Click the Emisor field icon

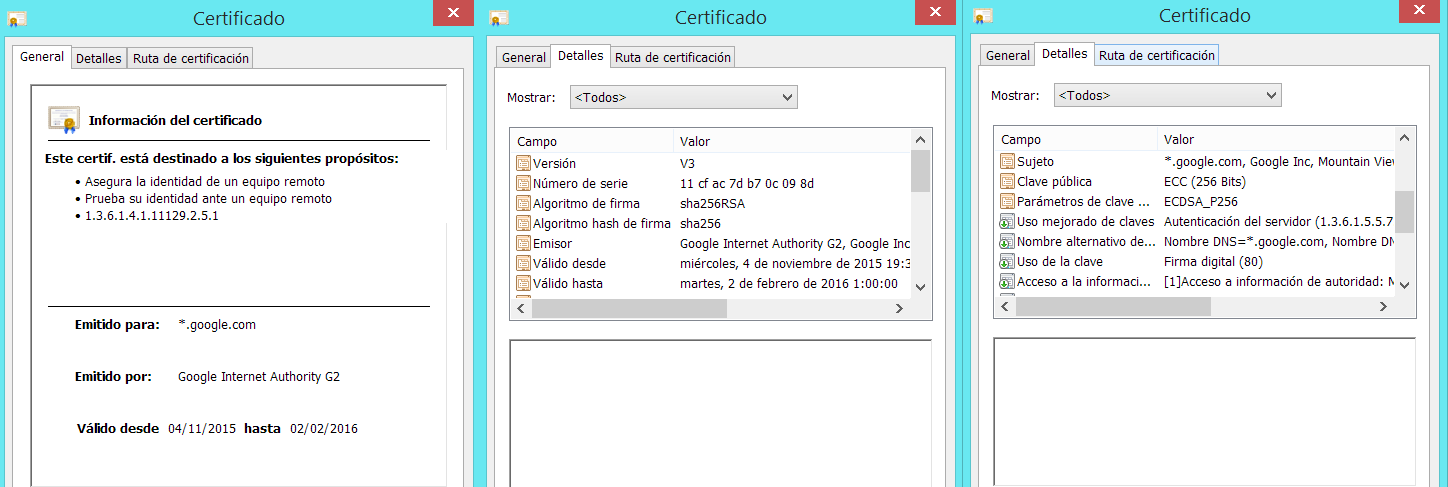(523, 243)
